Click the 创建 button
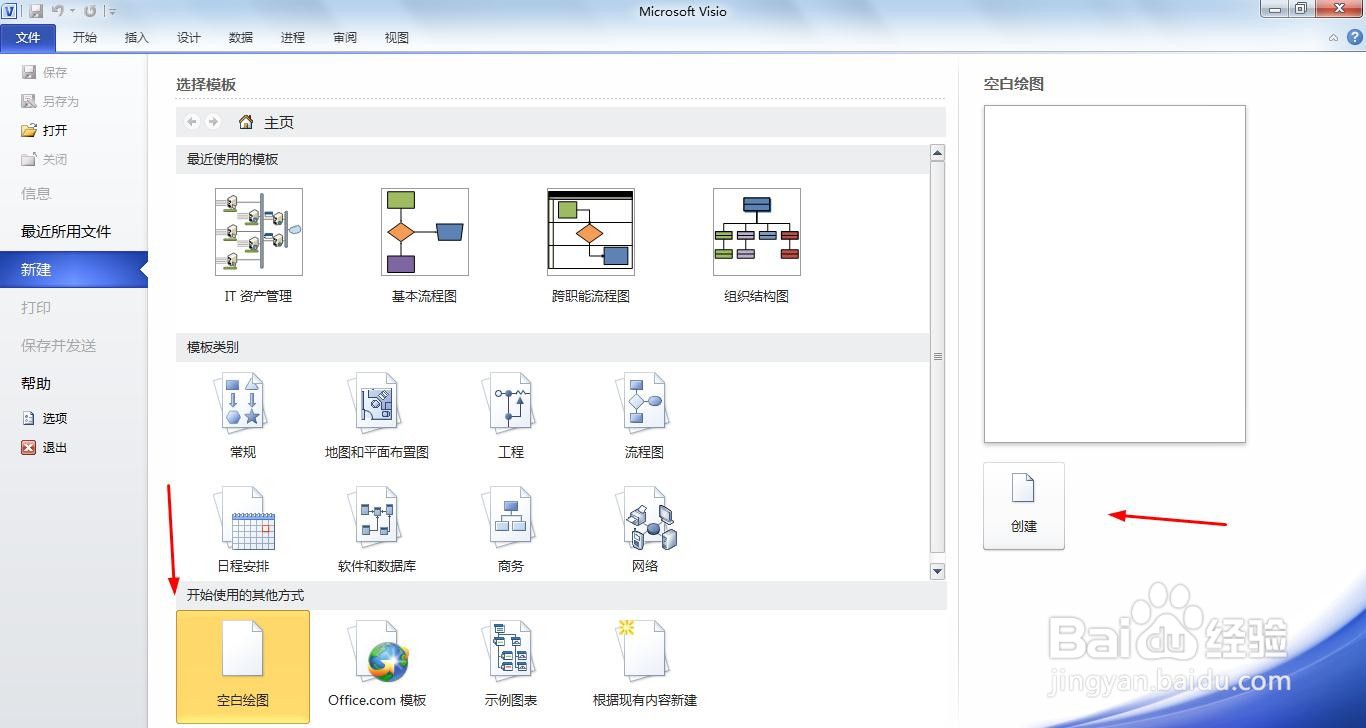This screenshot has height=728, width=1366. click(x=1024, y=506)
